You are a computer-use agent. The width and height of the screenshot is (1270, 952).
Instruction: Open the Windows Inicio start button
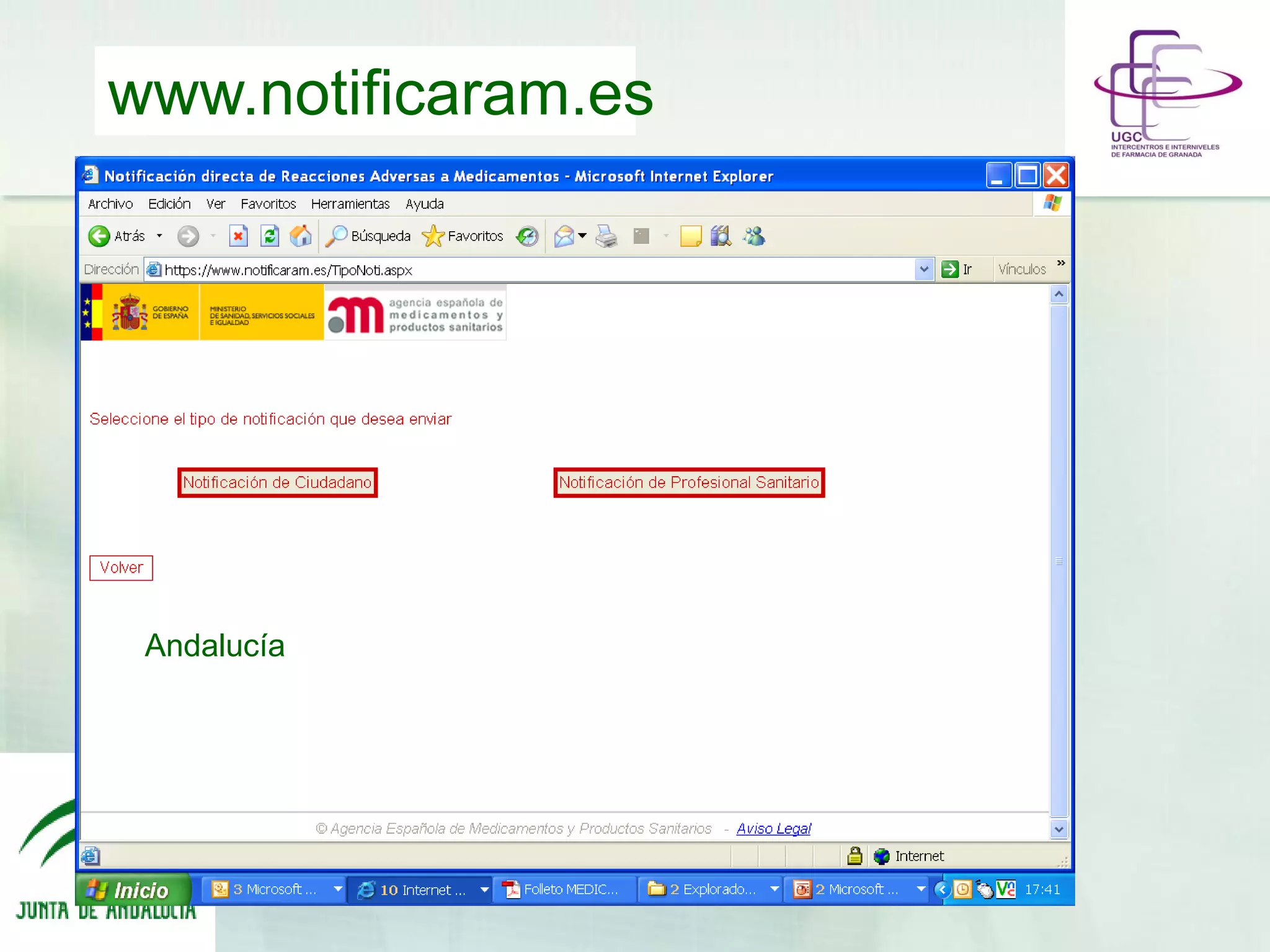[133, 890]
